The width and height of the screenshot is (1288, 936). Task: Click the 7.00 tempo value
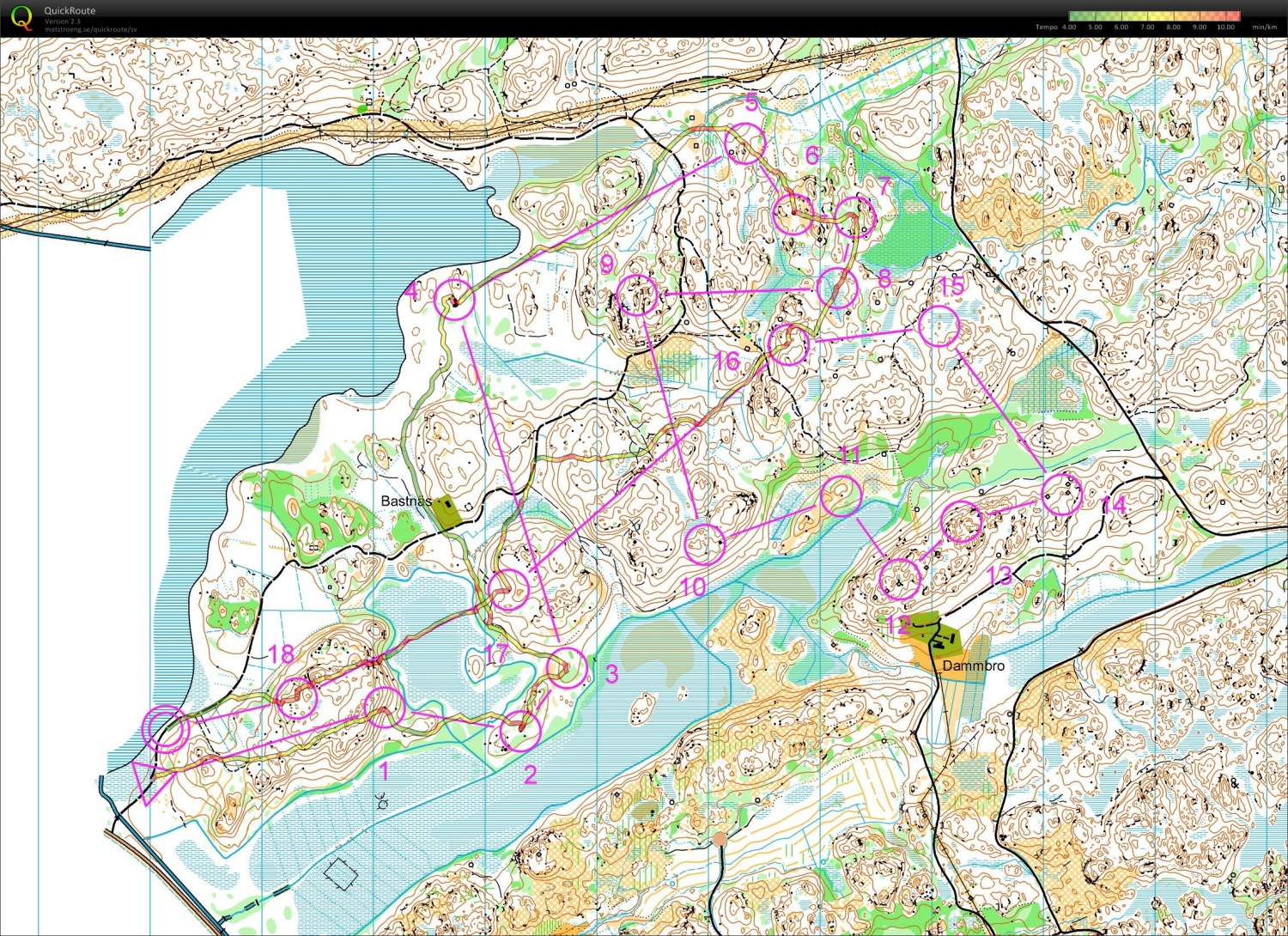[x=1147, y=27]
